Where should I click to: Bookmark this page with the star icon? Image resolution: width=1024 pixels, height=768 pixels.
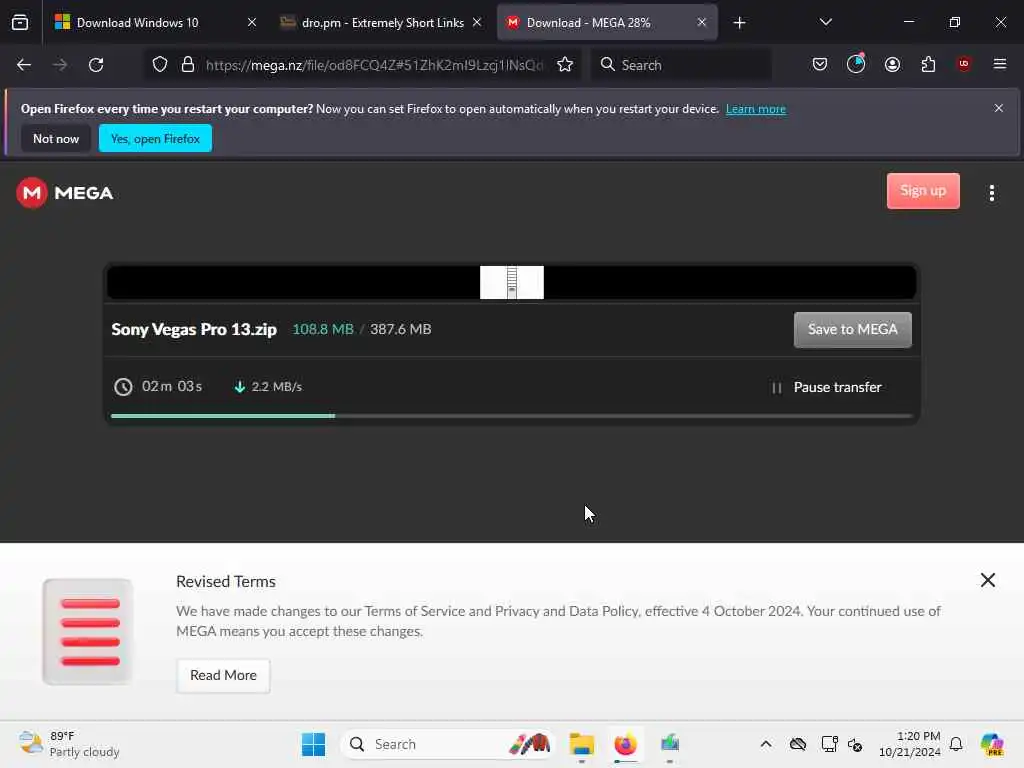565,65
